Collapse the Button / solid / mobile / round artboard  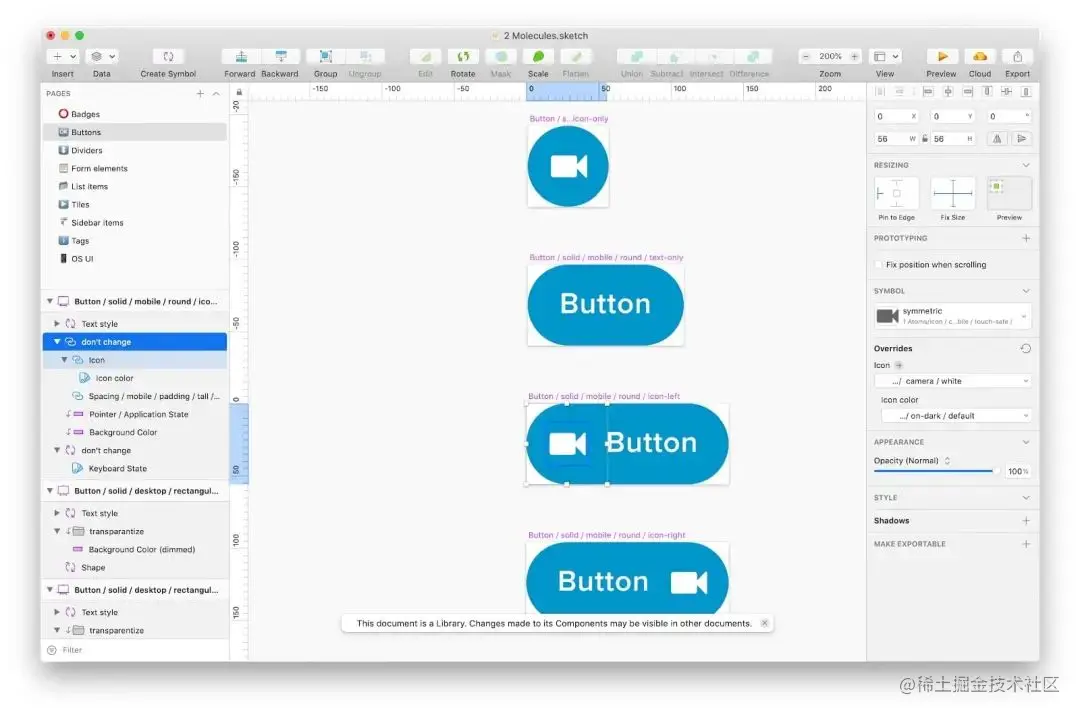(50, 301)
